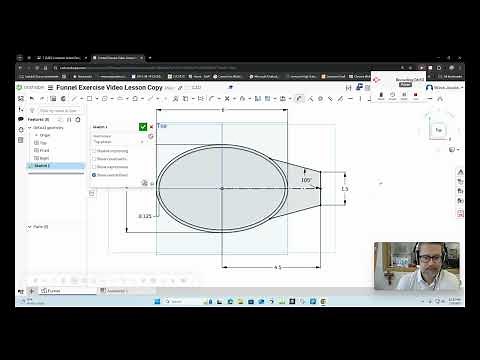480x360 pixels.
Task: Click the 1.5 dimension value
Action: point(344,189)
